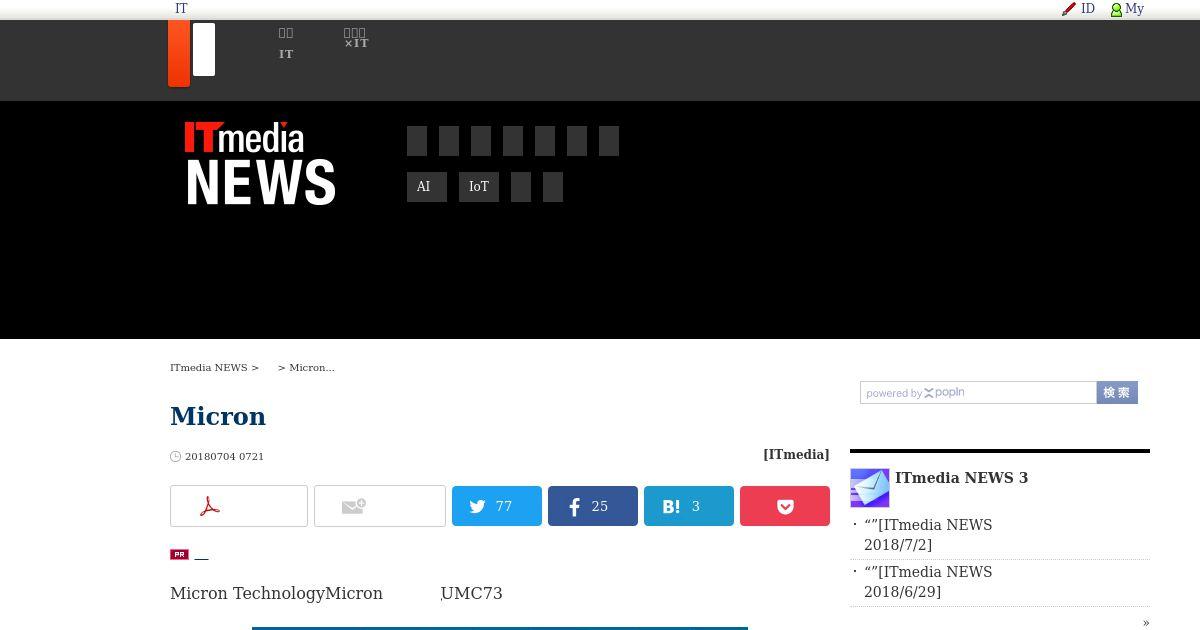
Task: Click the 20180704 0721 timestamp
Action: (x=224, y=456)
